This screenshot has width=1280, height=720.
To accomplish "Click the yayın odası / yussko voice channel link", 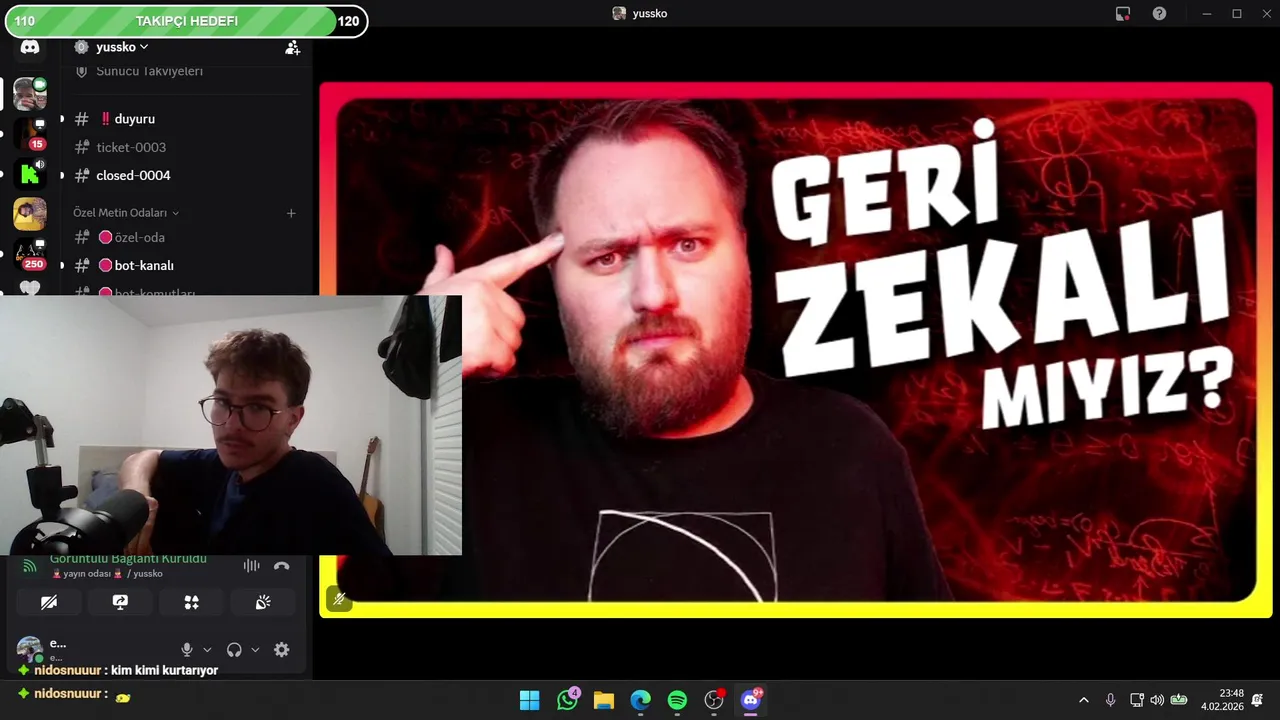I will pyautogui.click(x=107, y=574).
